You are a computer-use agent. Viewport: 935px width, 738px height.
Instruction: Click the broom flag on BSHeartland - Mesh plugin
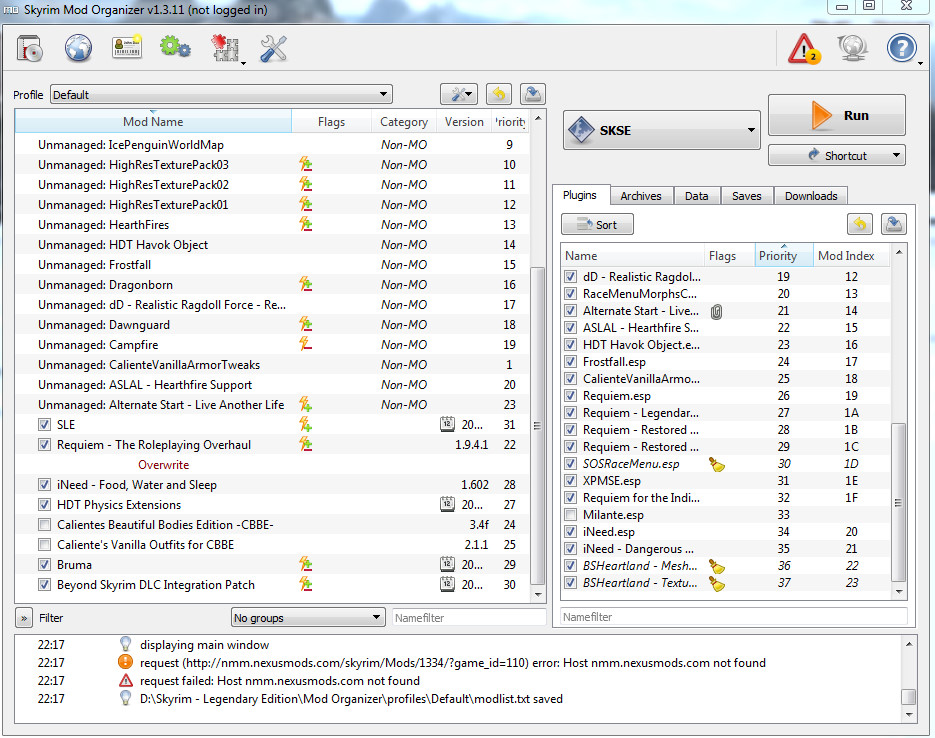[x=717, y=566]
